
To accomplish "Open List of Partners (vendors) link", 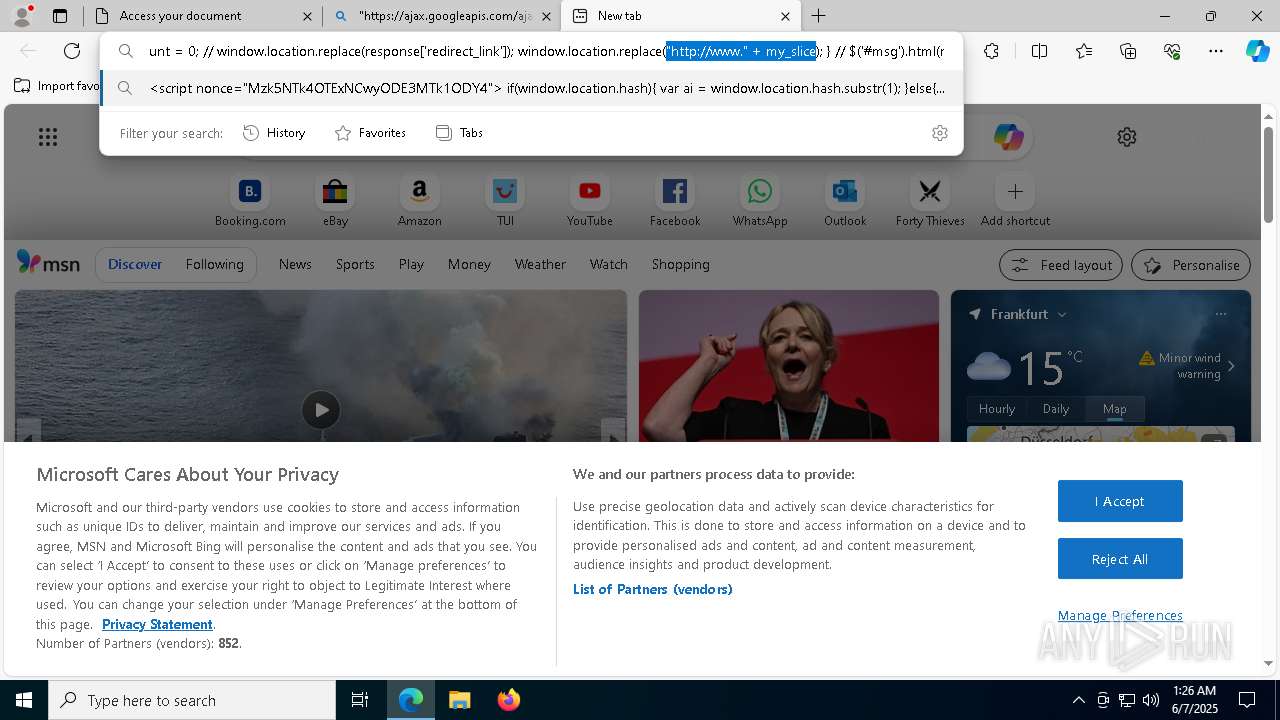I will pos(653,589).
